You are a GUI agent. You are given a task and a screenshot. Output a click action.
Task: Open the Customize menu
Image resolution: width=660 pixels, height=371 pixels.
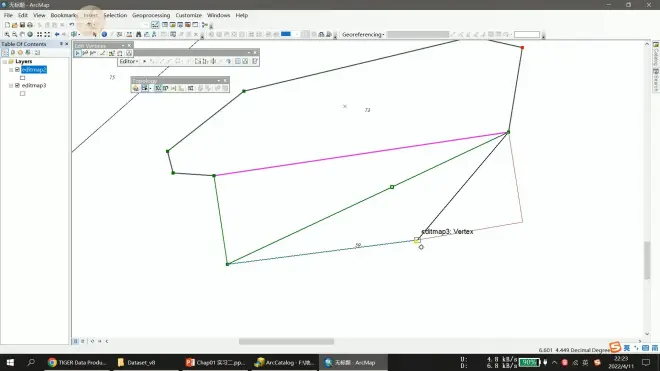pyautogui.click(x=189, y=15)
